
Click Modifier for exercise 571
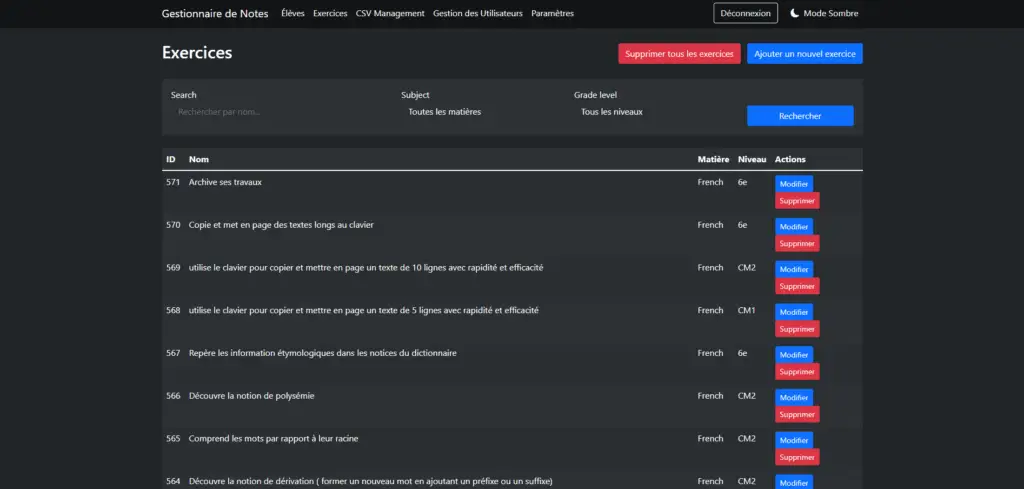click(x=794, y=184)
